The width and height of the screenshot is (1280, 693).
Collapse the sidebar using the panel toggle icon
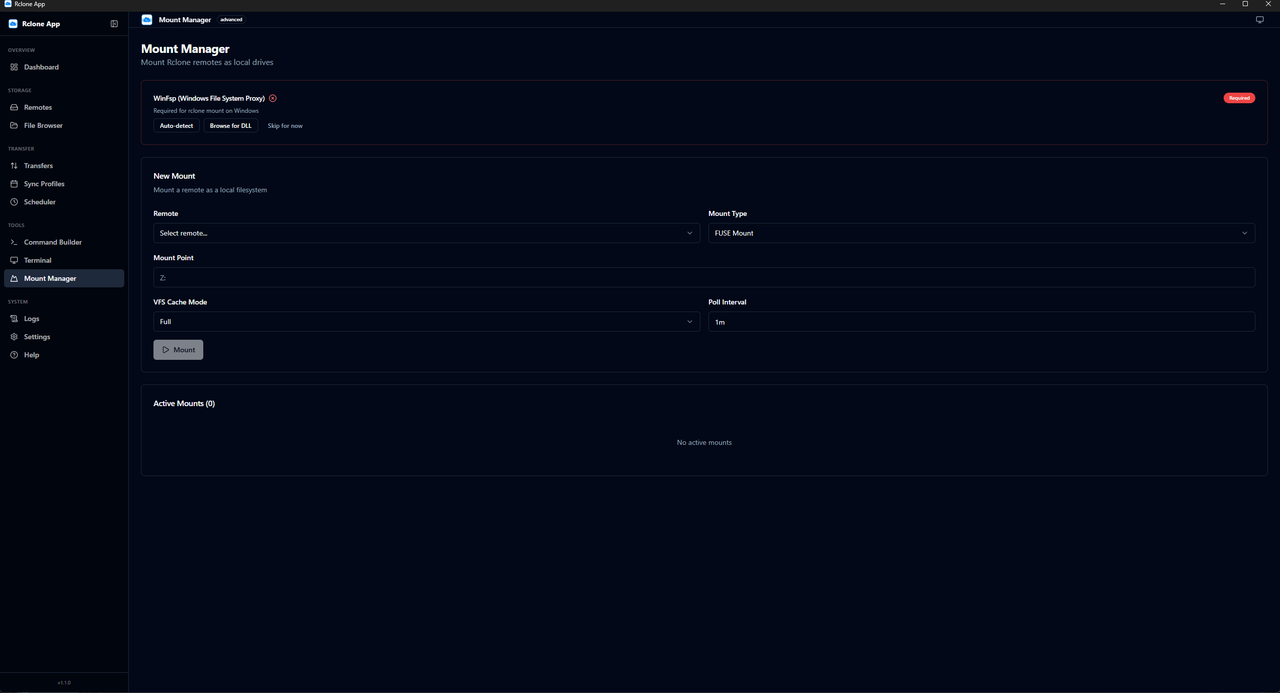pyautogui.click(x=114, y=24)
